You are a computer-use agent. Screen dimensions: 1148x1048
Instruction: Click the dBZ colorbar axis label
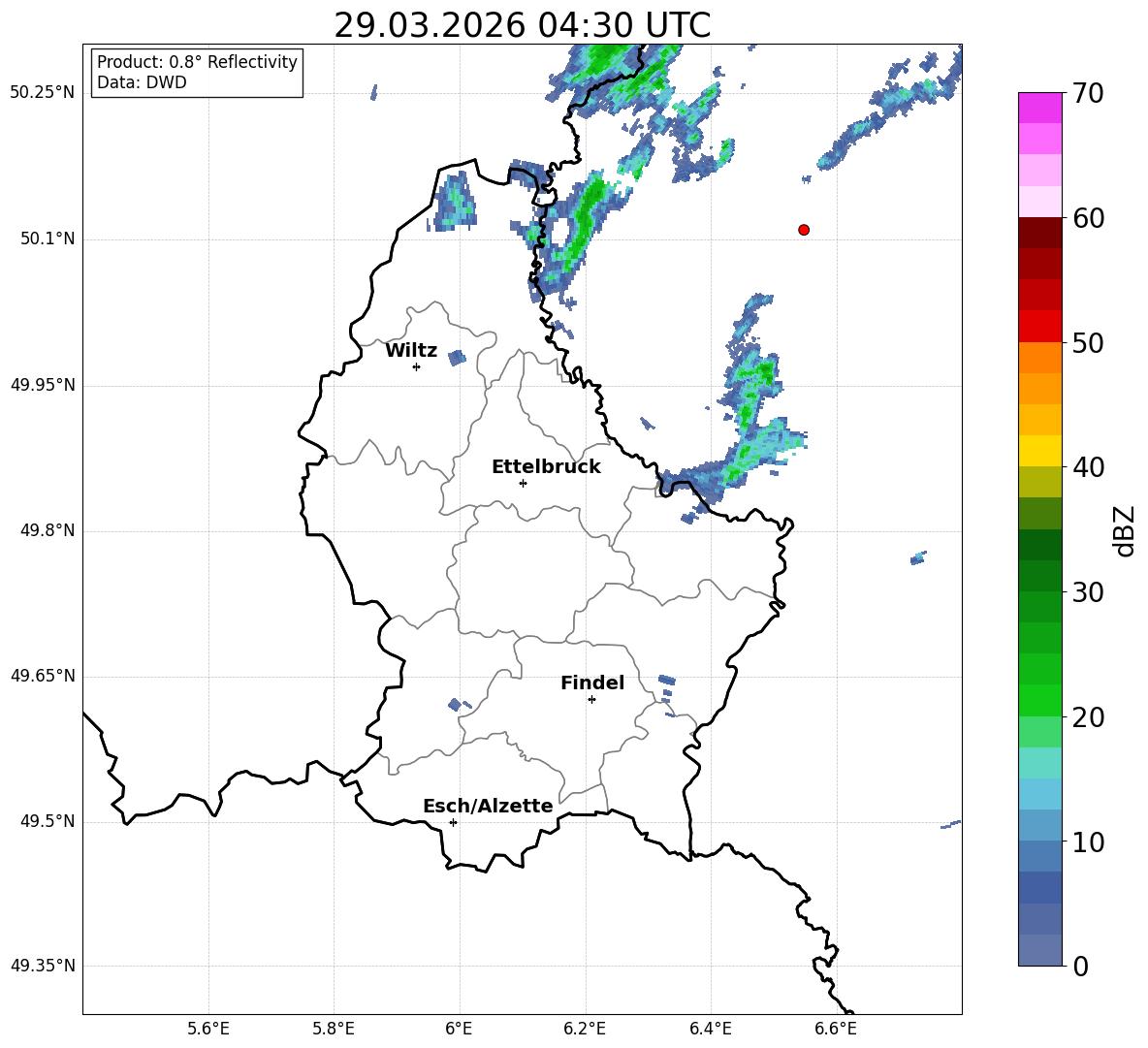[1126, 530]
